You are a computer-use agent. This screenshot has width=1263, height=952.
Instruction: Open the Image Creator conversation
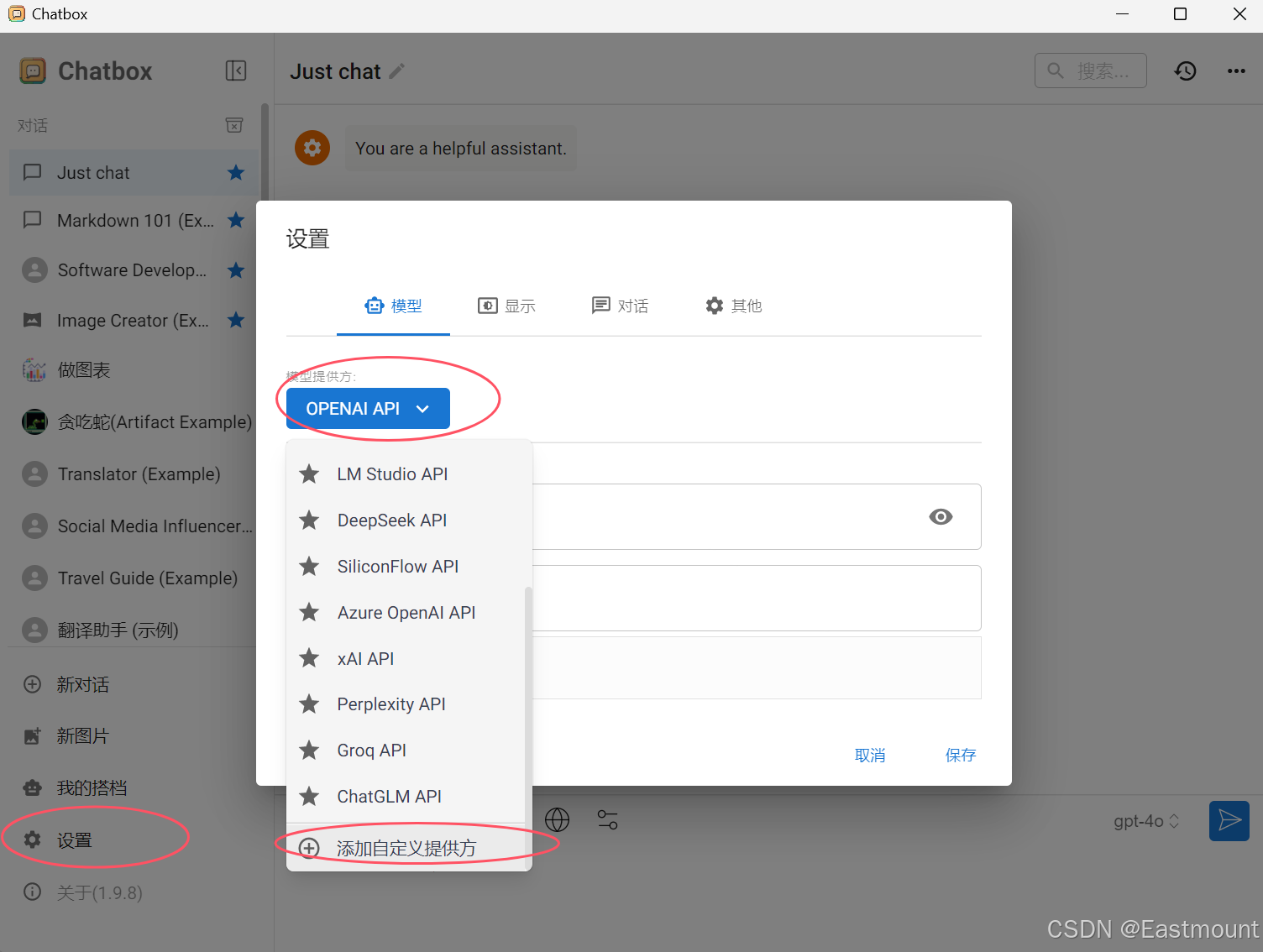pos(133,321)
